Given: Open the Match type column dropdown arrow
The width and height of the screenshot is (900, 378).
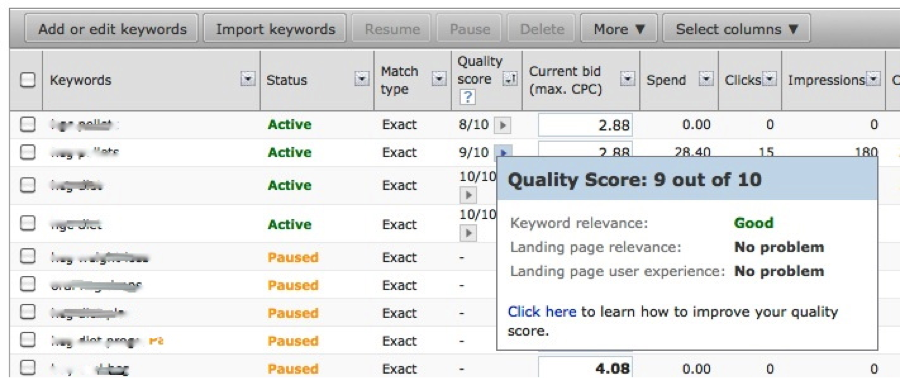Looking at the screenshot, I should coord(439,80).
